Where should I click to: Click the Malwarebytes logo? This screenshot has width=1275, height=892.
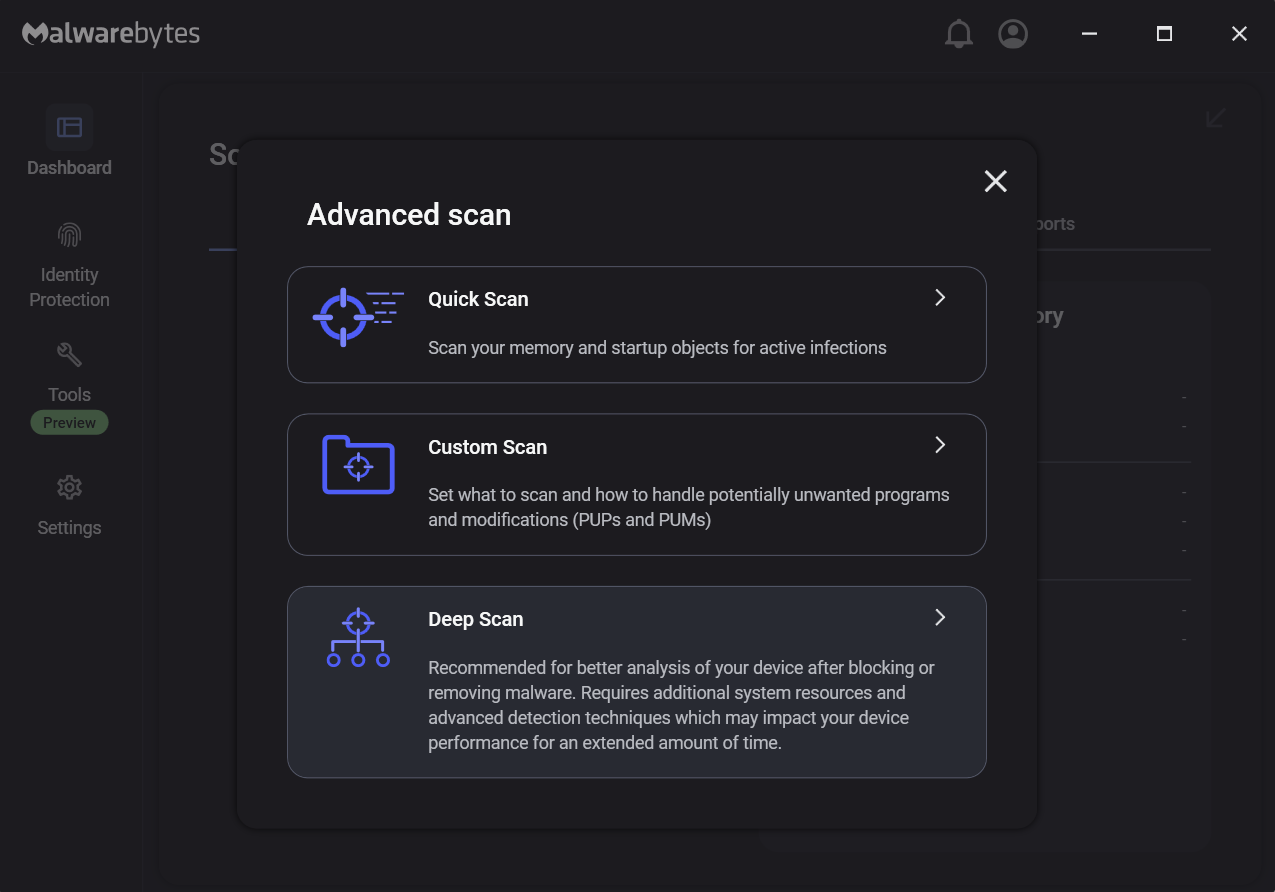point(111,34)
